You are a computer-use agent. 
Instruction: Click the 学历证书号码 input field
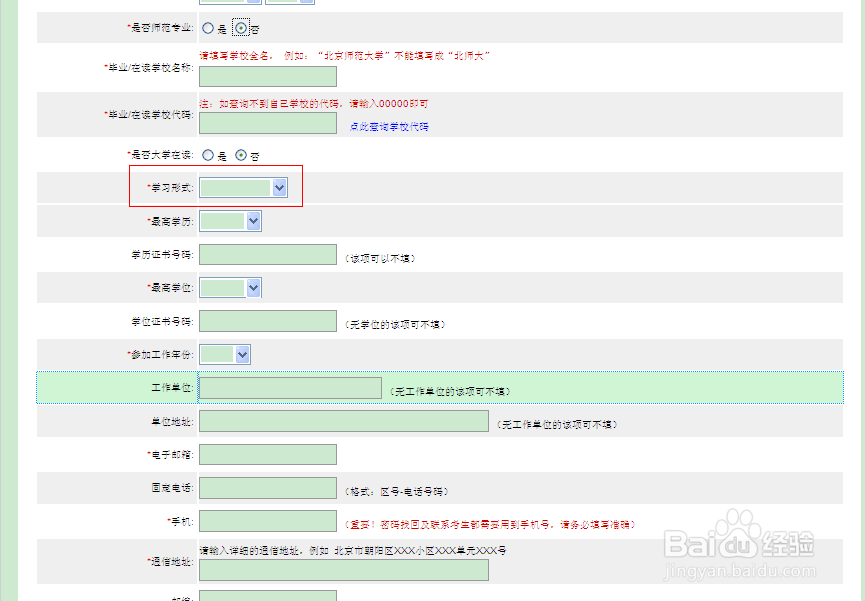[267, 254]
